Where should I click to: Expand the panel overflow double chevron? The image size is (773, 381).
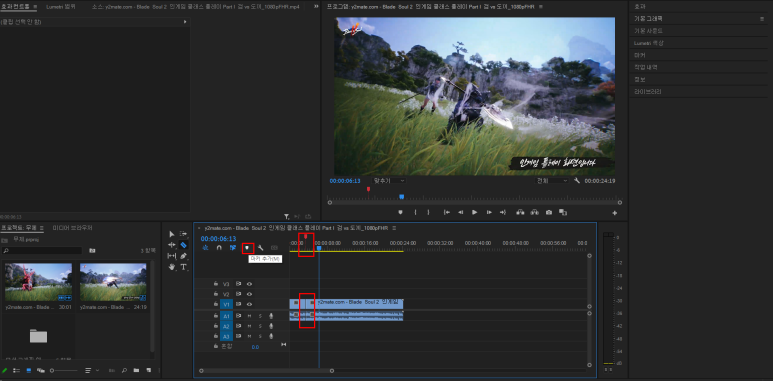pyautogui.click(x=316, y=7)
